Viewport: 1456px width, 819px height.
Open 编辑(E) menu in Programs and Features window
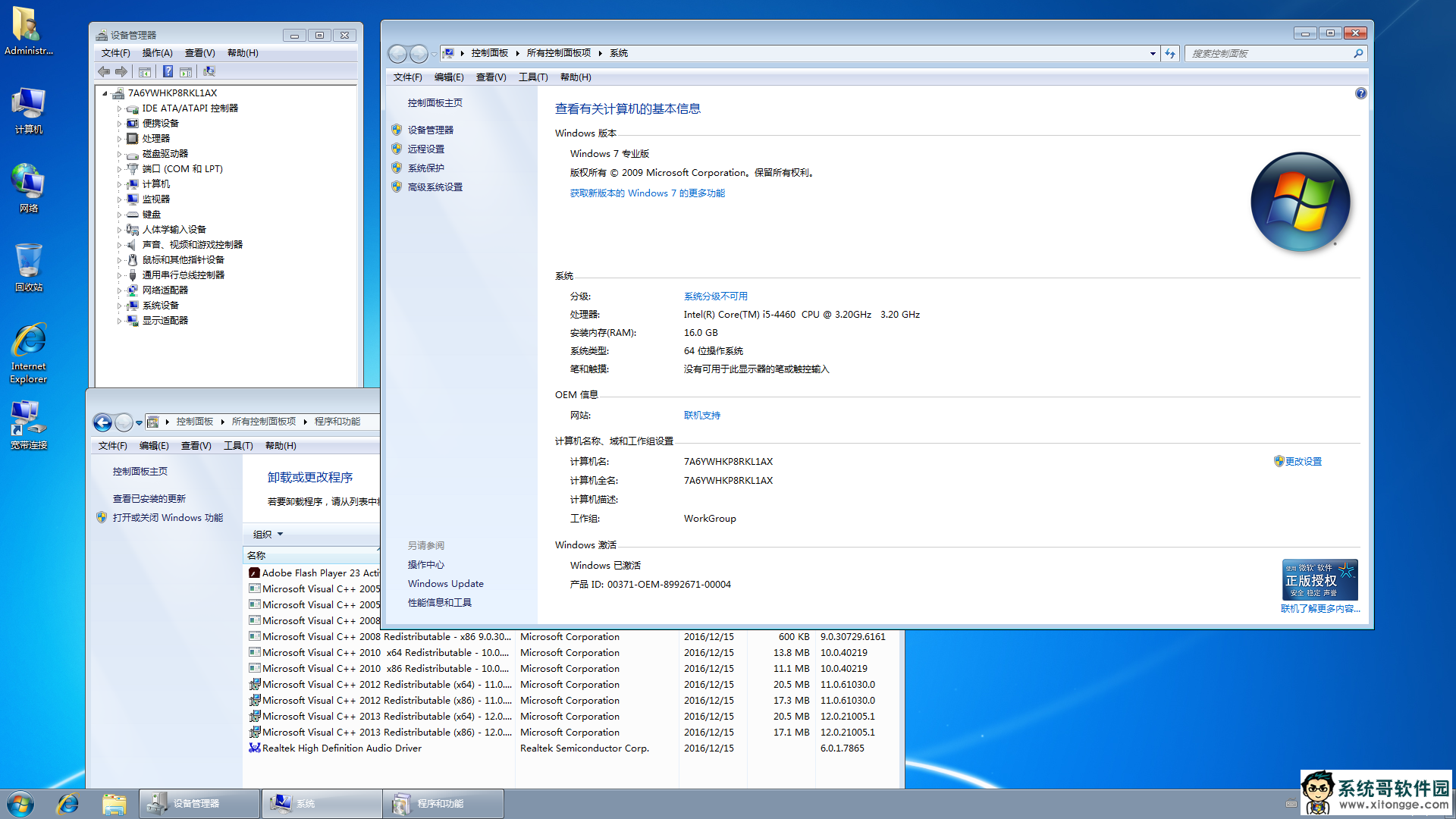click(x=154, y=446)
